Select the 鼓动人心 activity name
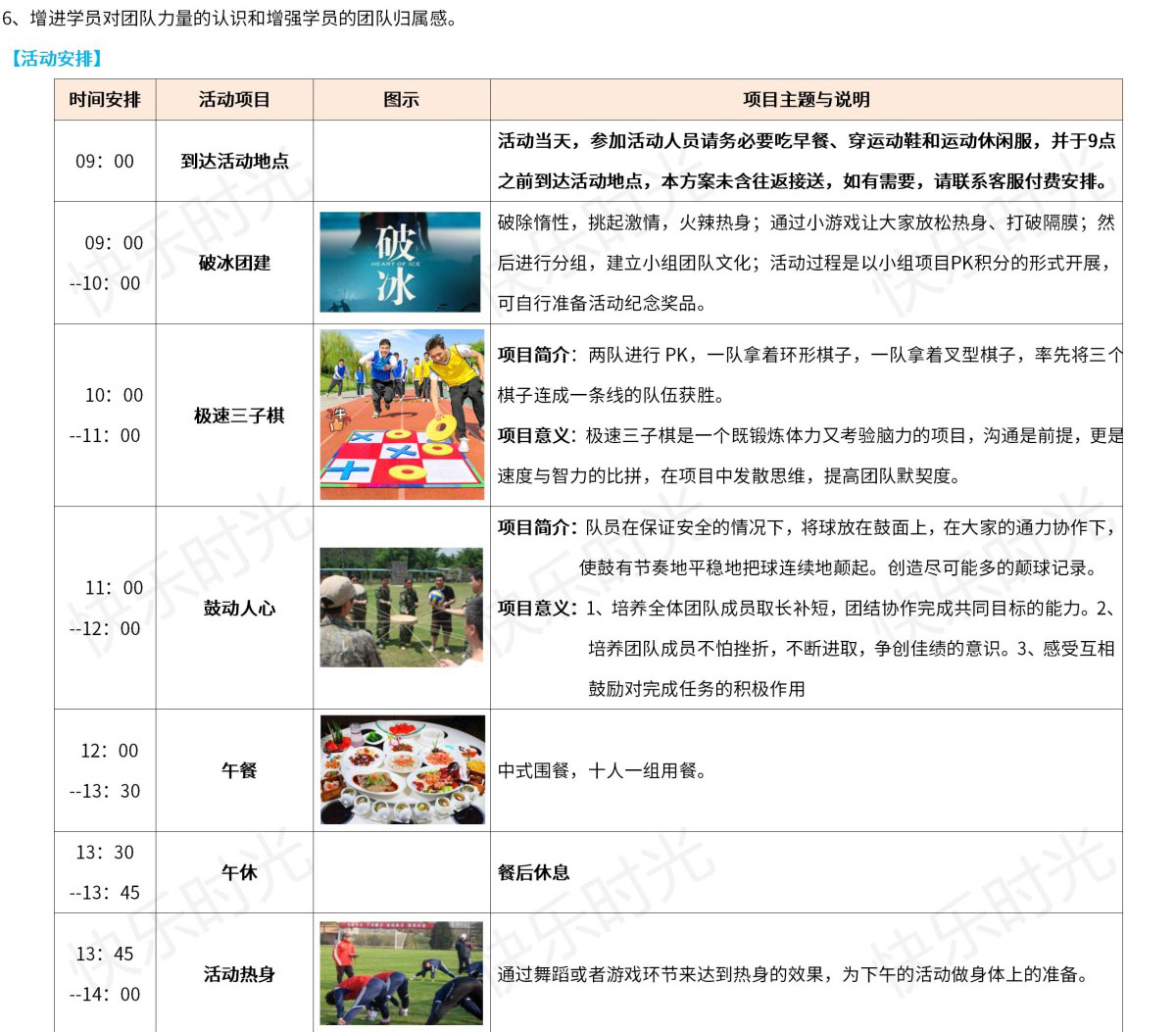The image size is (1176, 1032). (238, 608)
